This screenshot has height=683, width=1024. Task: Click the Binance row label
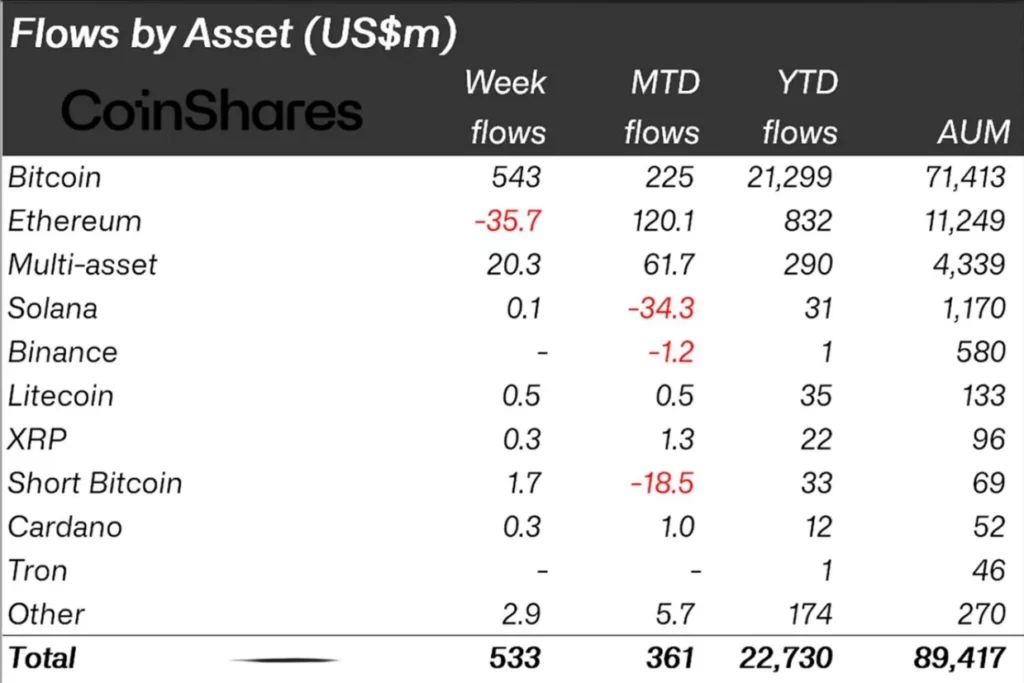(x=63, y=353)
